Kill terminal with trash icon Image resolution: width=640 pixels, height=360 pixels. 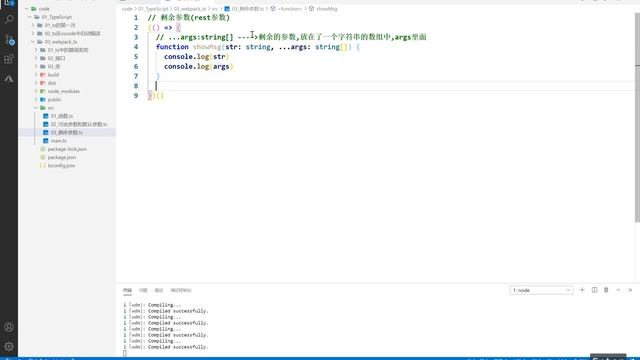point(606,290)
